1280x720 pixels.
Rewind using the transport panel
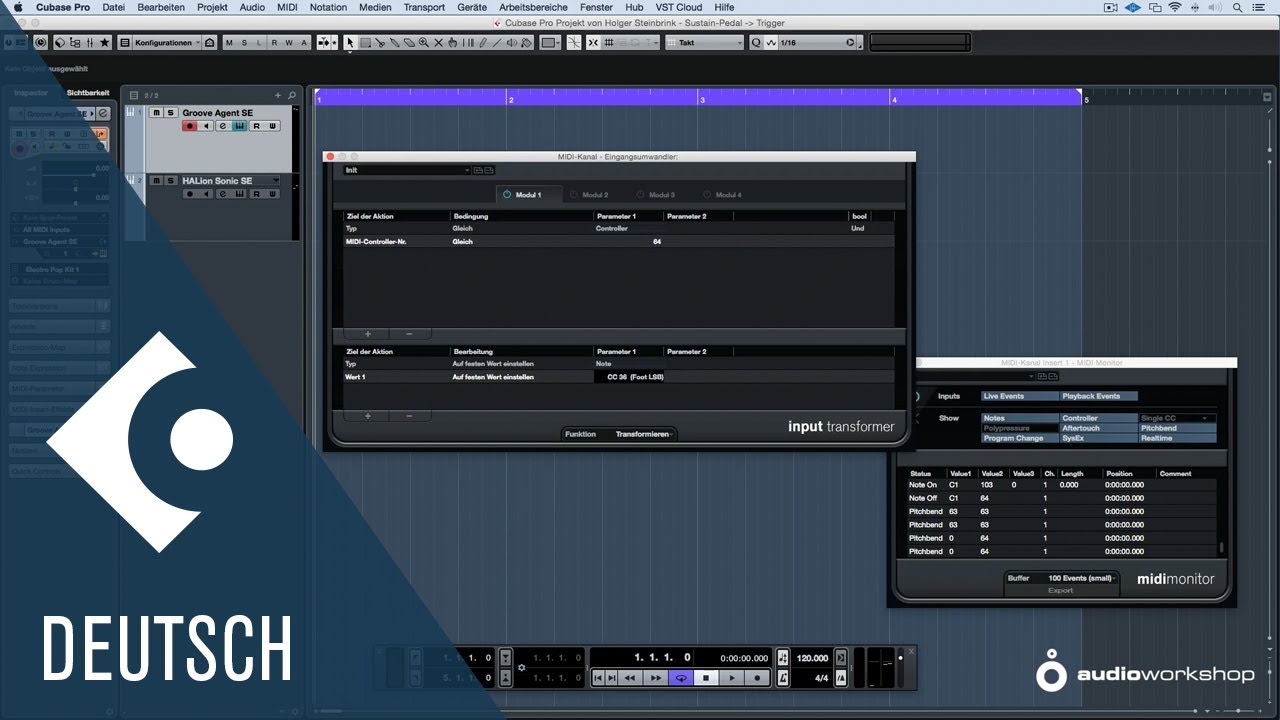coord(630,677)
